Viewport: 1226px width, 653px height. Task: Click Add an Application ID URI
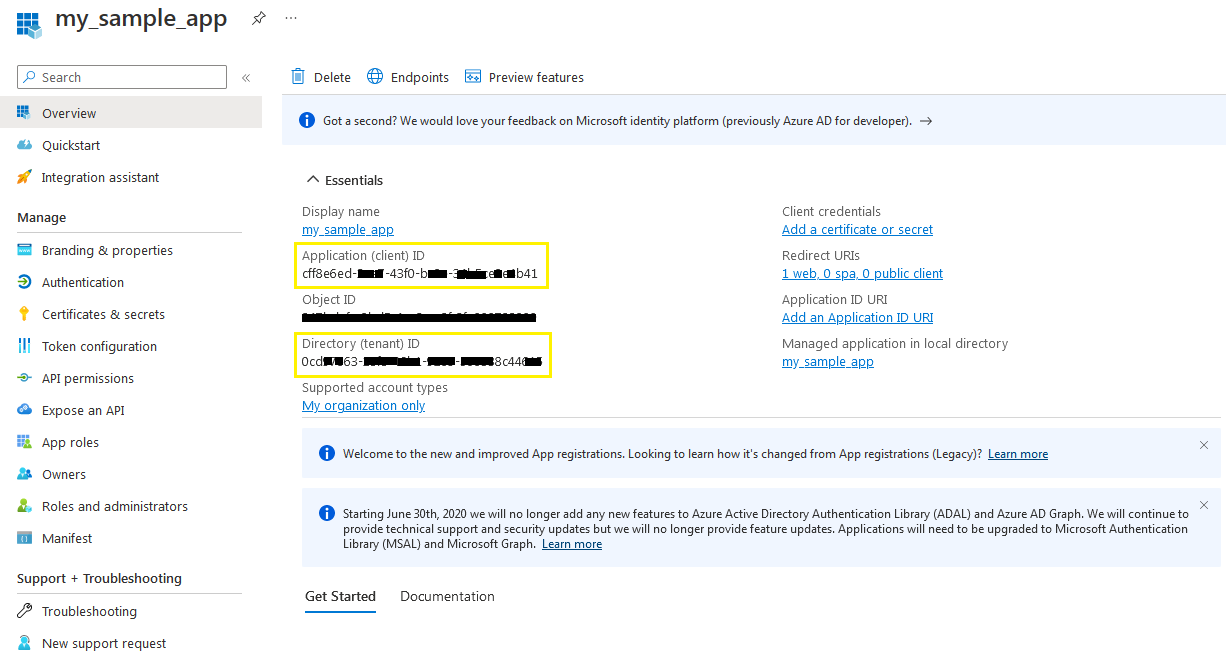(x=857, y=317)
